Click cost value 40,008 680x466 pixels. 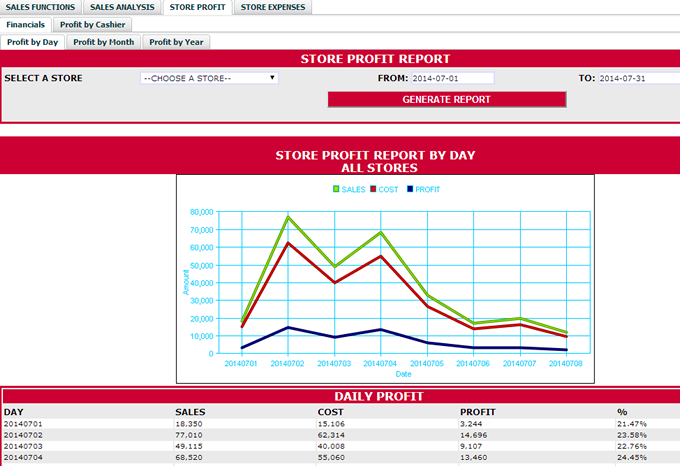tap(331, 446)
